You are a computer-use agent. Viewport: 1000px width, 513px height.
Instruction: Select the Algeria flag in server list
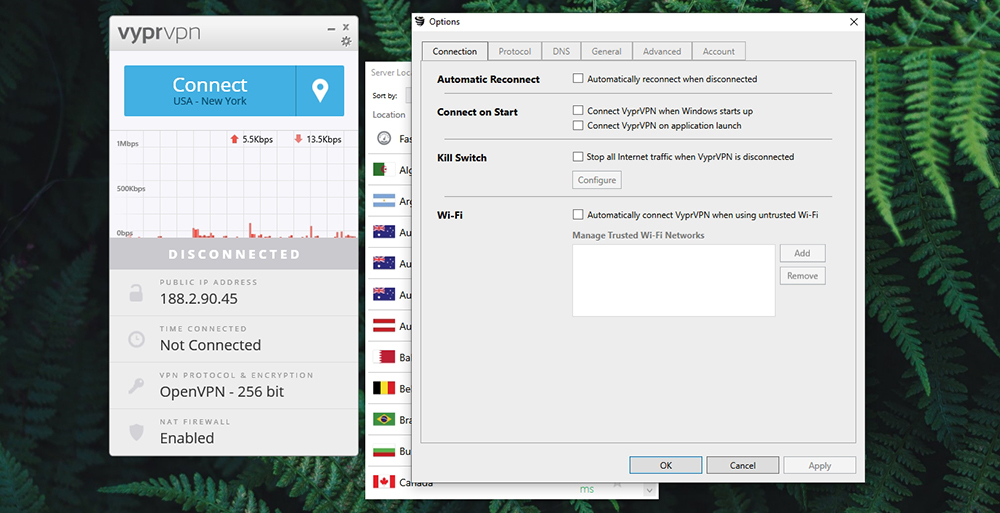pyautogui.click(x=384, y=170)
